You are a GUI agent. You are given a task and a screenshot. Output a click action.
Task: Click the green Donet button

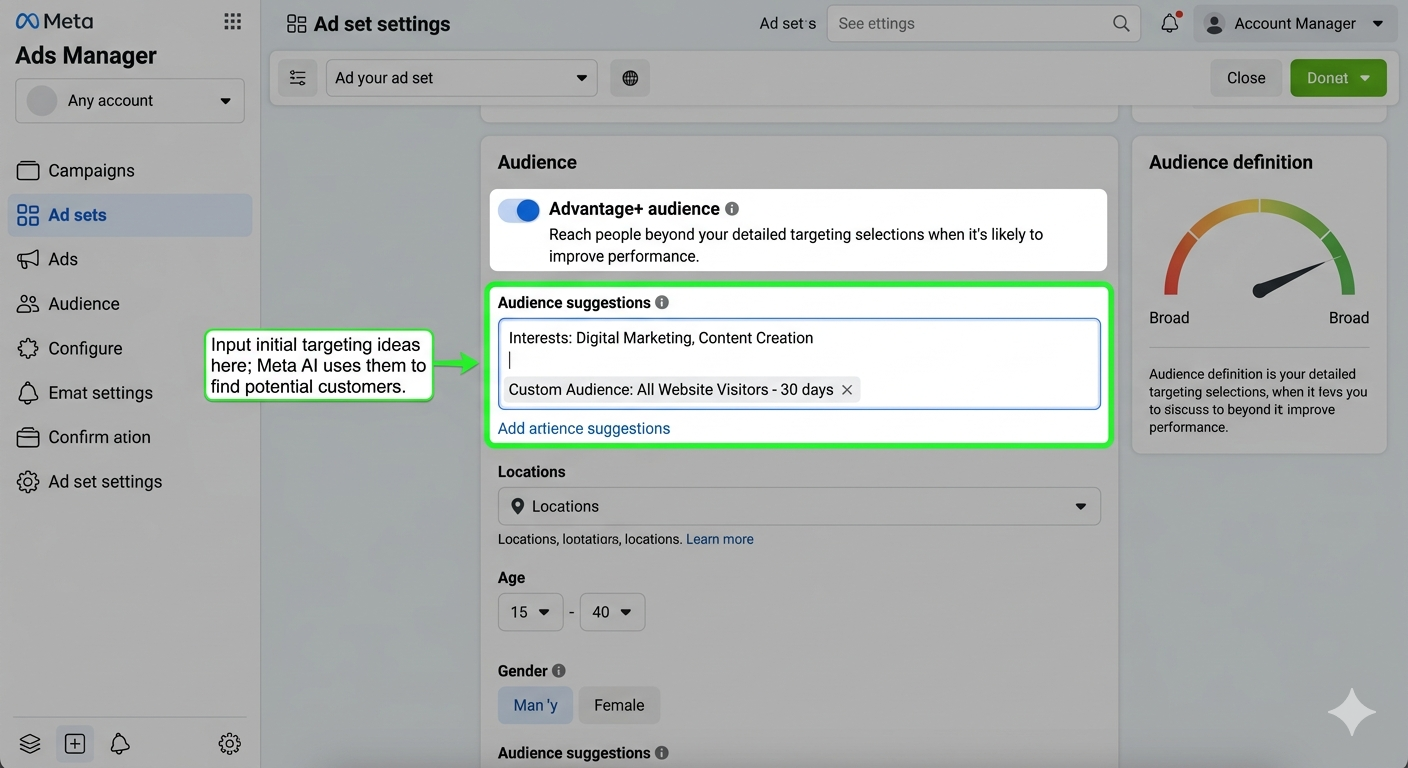[1338, 78]
